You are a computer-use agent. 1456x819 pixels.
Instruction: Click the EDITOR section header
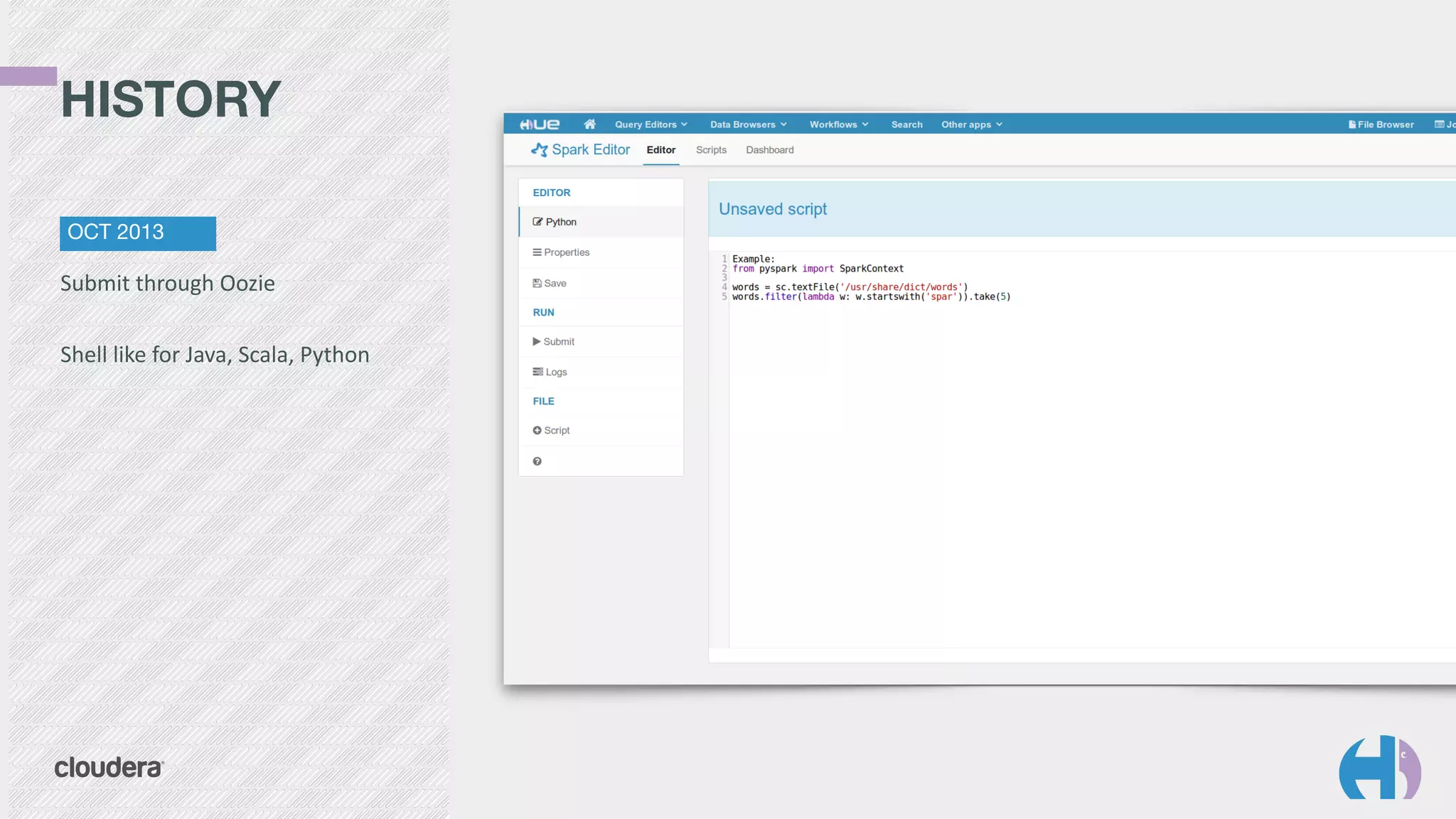(551, 193)
